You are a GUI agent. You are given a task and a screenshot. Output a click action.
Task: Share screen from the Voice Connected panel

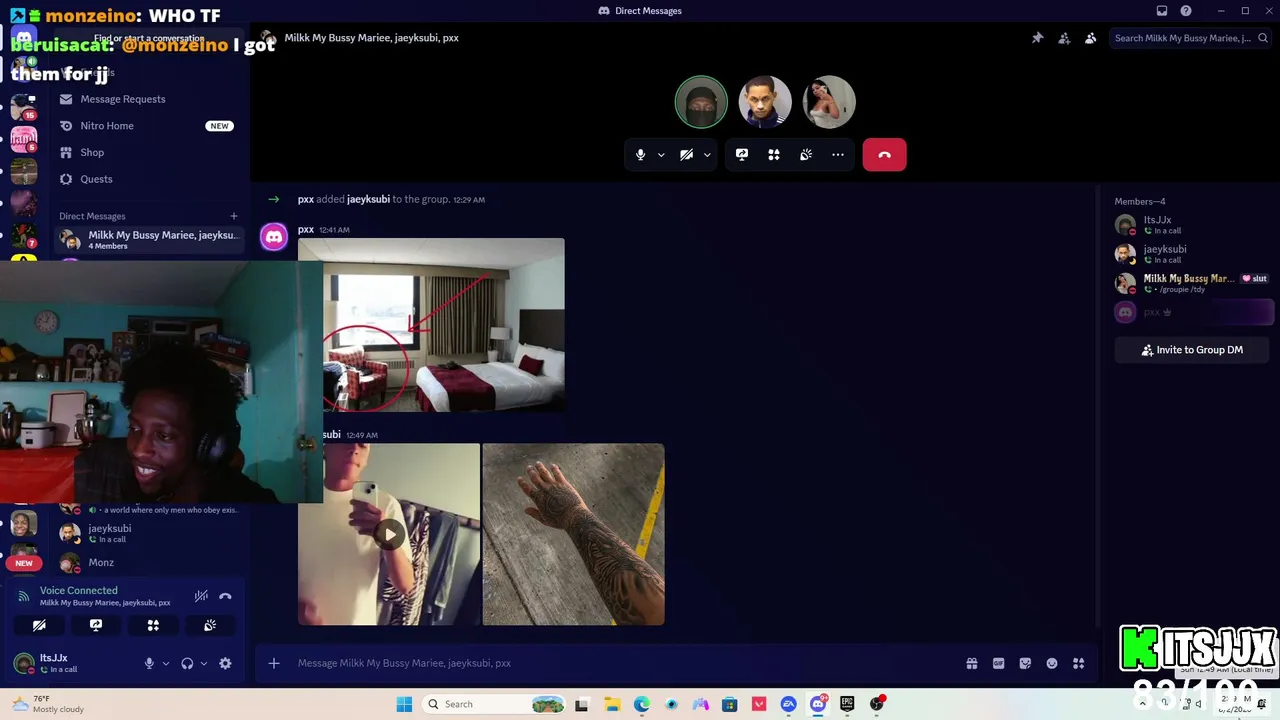tap(96, 625)
